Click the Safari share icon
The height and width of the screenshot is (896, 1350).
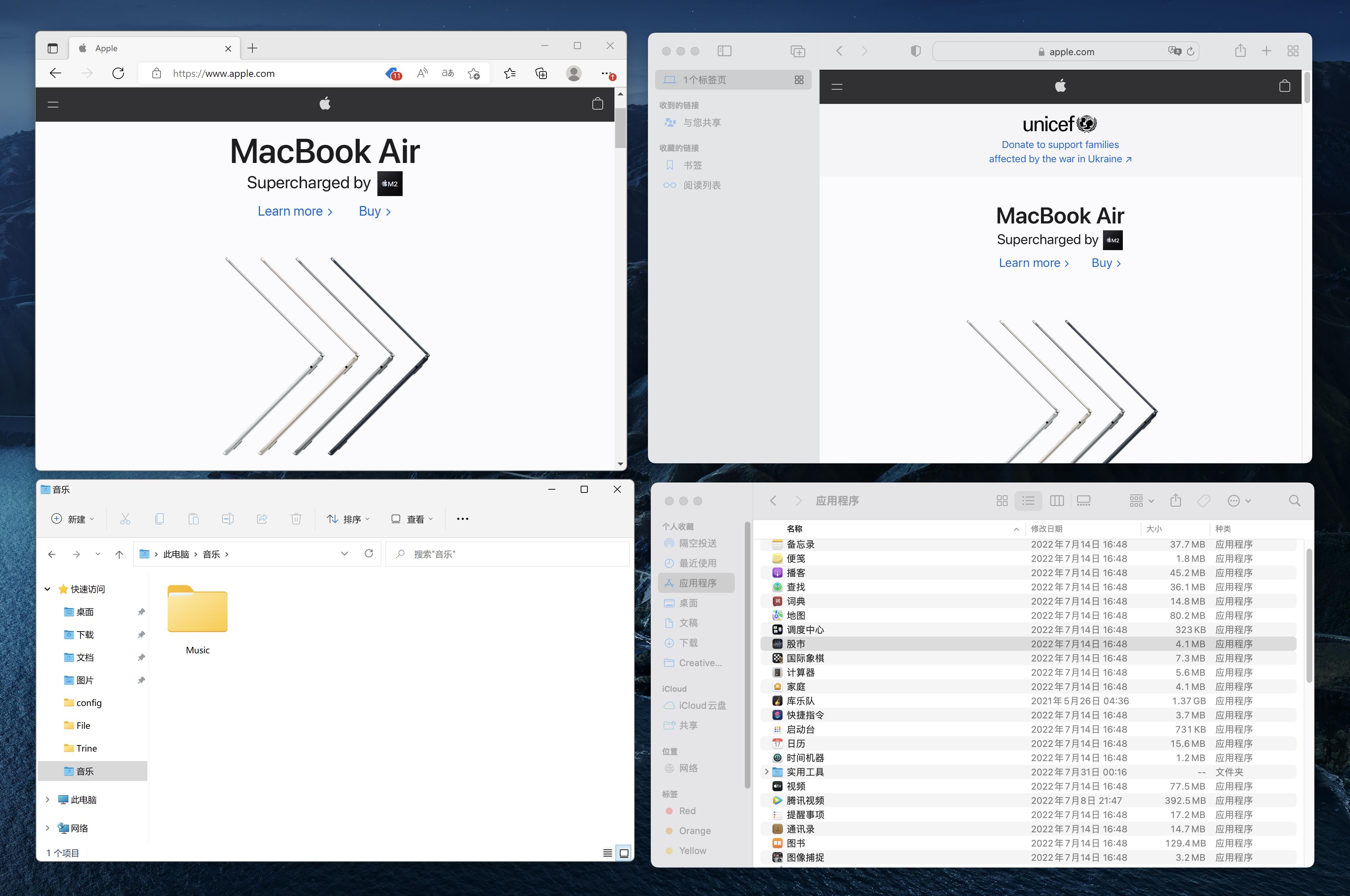1241,51
